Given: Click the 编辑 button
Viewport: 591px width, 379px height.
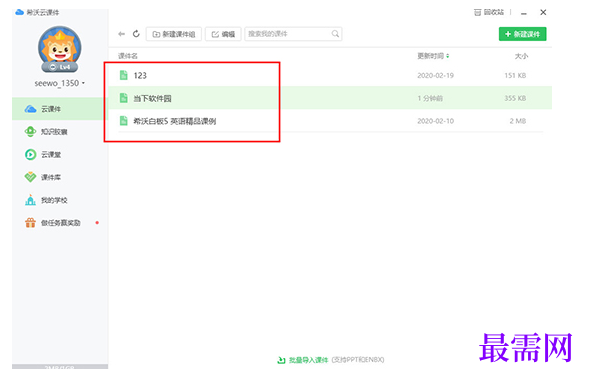Looking at the screenshot, I should 223,34.
